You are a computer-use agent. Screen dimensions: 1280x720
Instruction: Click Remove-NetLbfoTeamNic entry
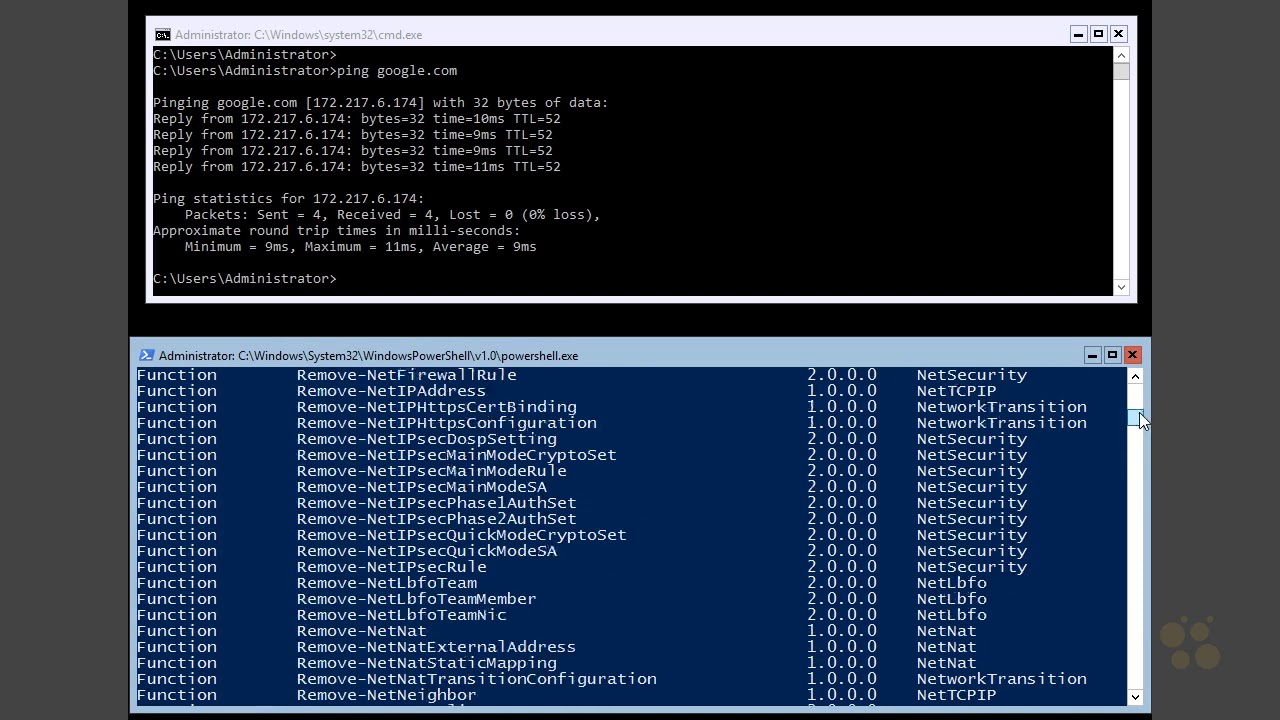point(402,615)
